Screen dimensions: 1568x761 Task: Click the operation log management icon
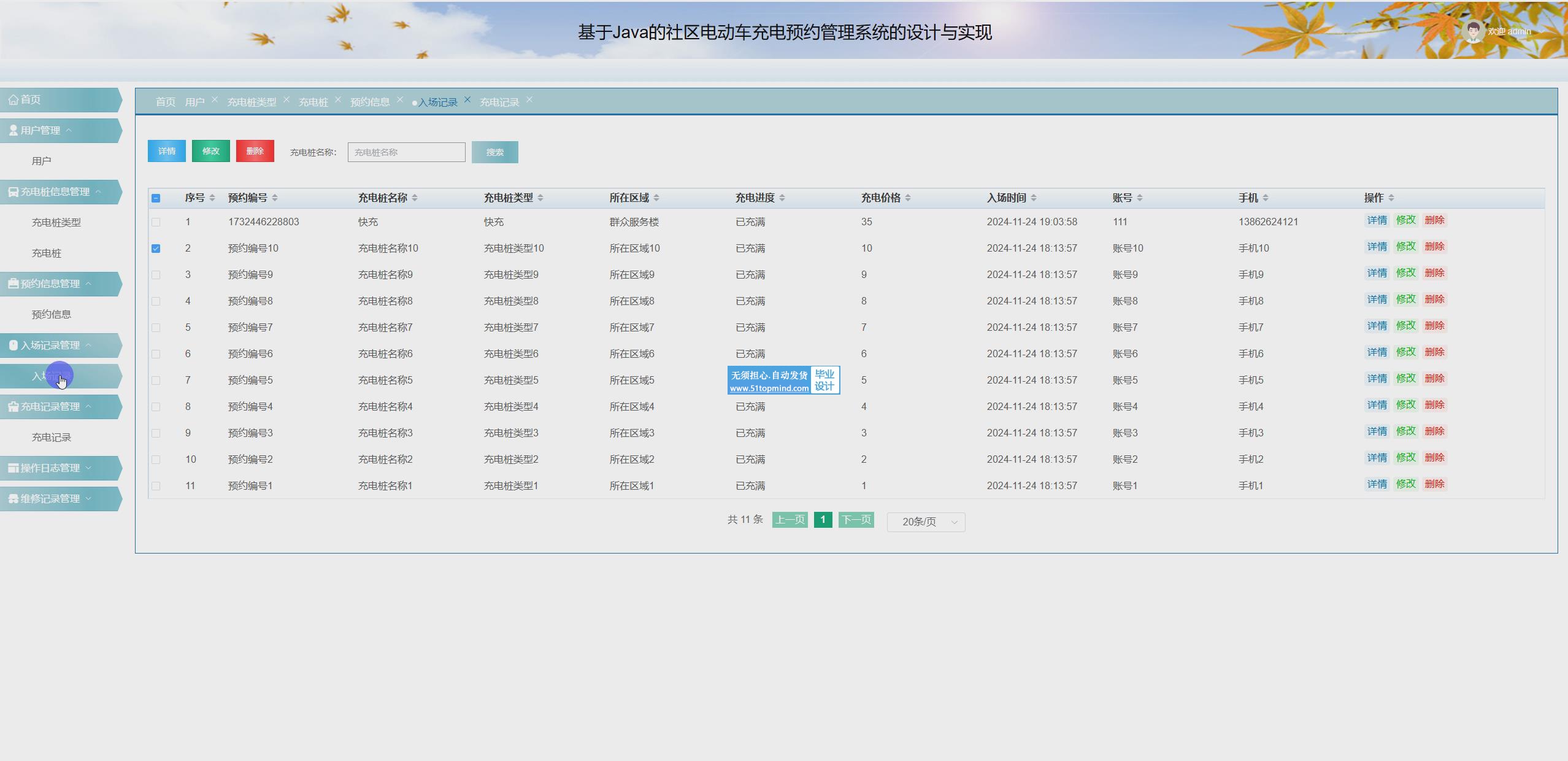pyautogui.click(x=13, y=468)
